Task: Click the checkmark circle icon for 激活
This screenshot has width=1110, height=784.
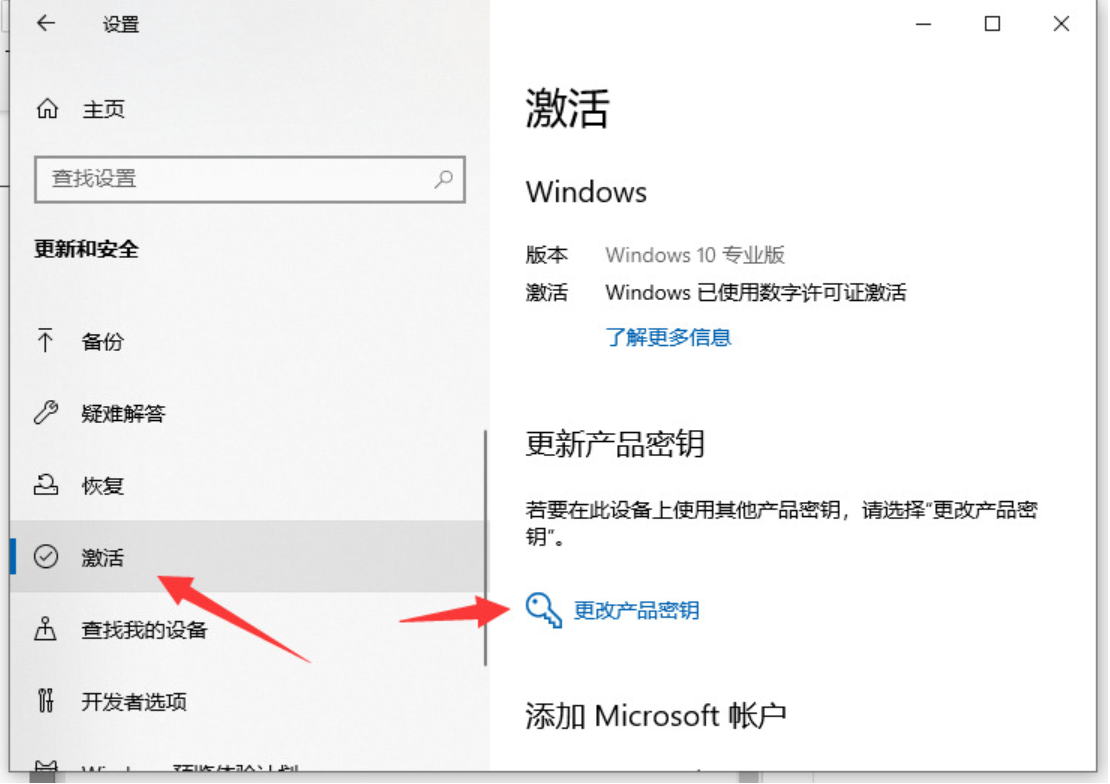Action: pyautogui.click(x=46, y=557)
